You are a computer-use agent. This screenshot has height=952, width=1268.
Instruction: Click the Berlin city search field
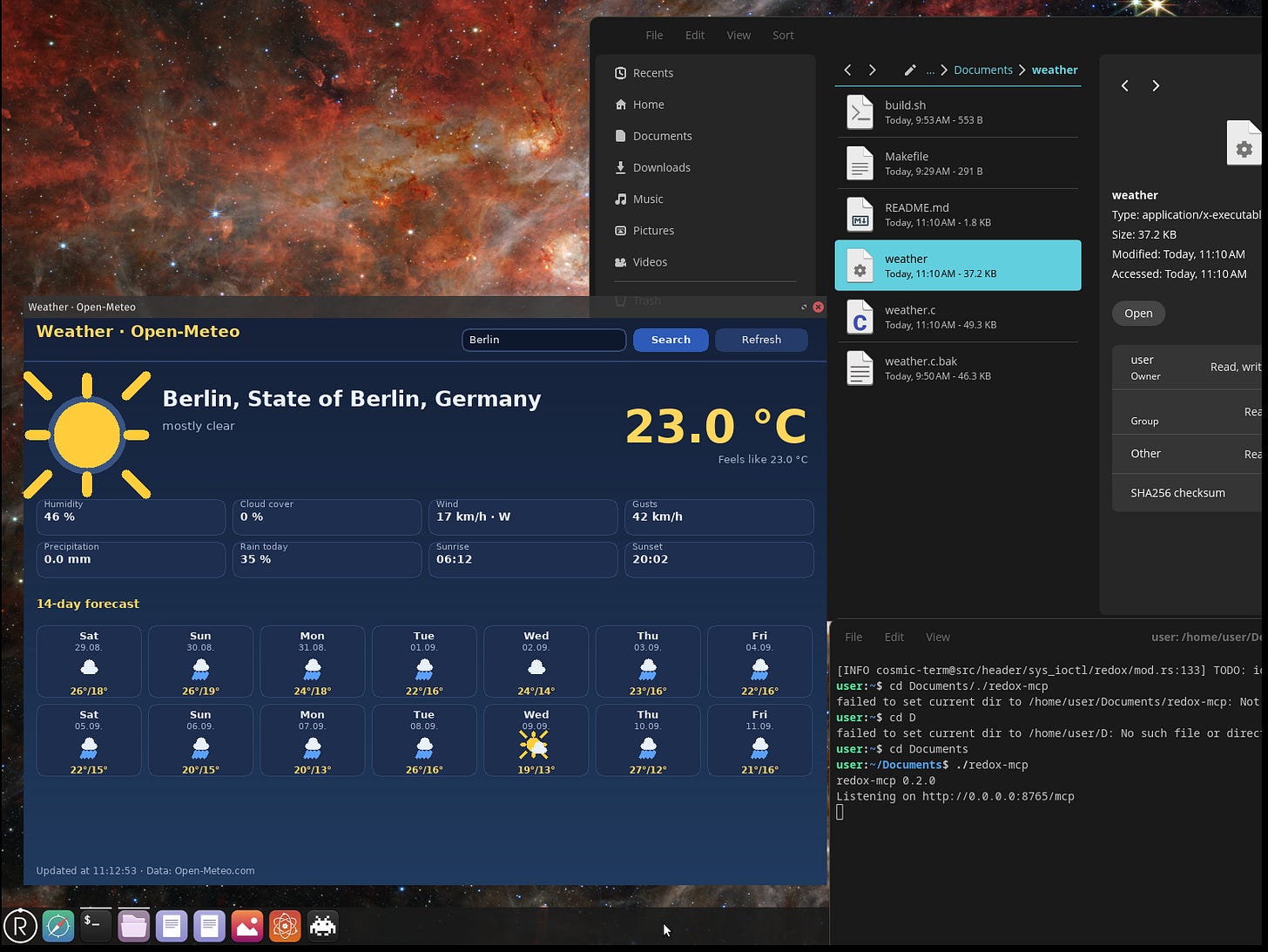pyautogui.click(x=543, y=340)
